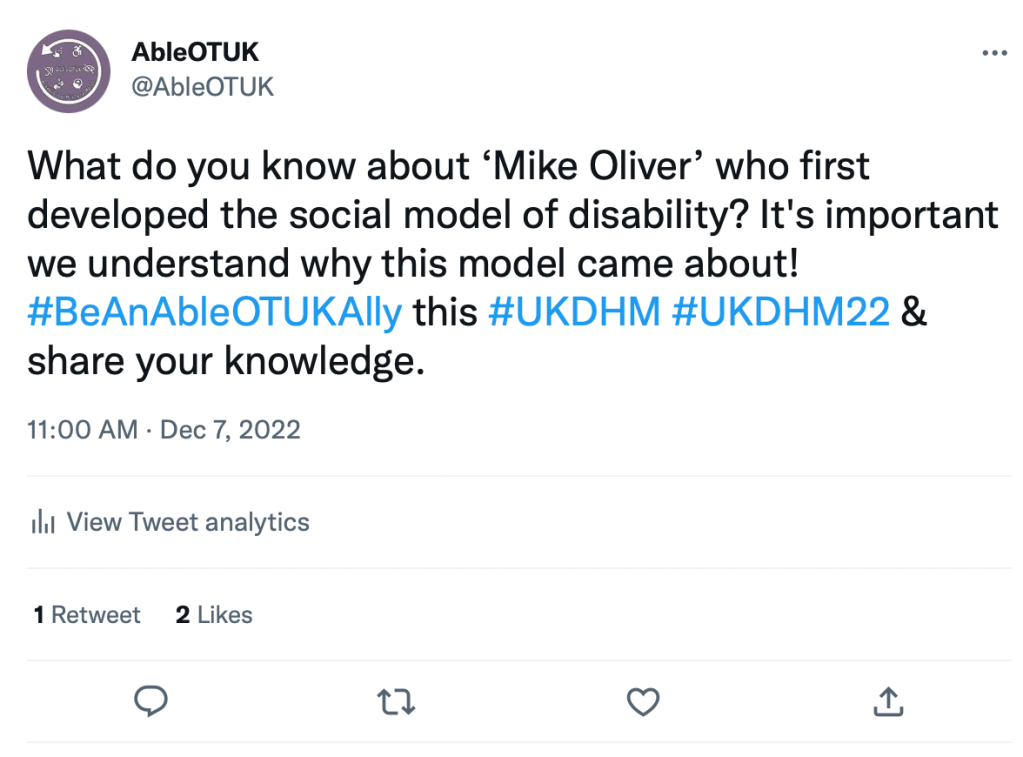Image resolution: width=1023 pixels, height=757 pixels.
Task: Open the #UKDHM22 hashtag link
Action: pos(781,312)
